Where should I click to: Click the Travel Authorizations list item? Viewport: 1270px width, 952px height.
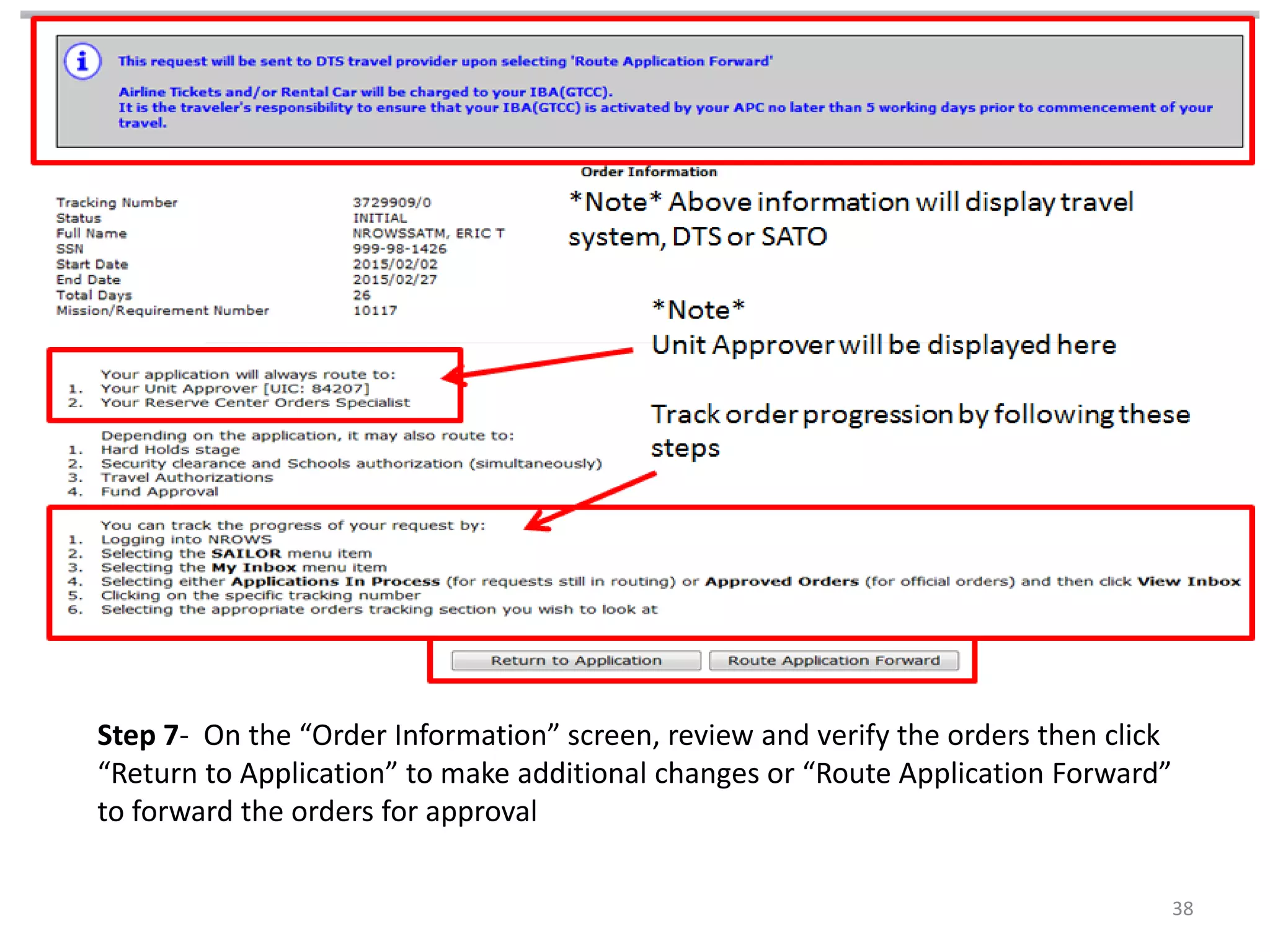point(187,478)
